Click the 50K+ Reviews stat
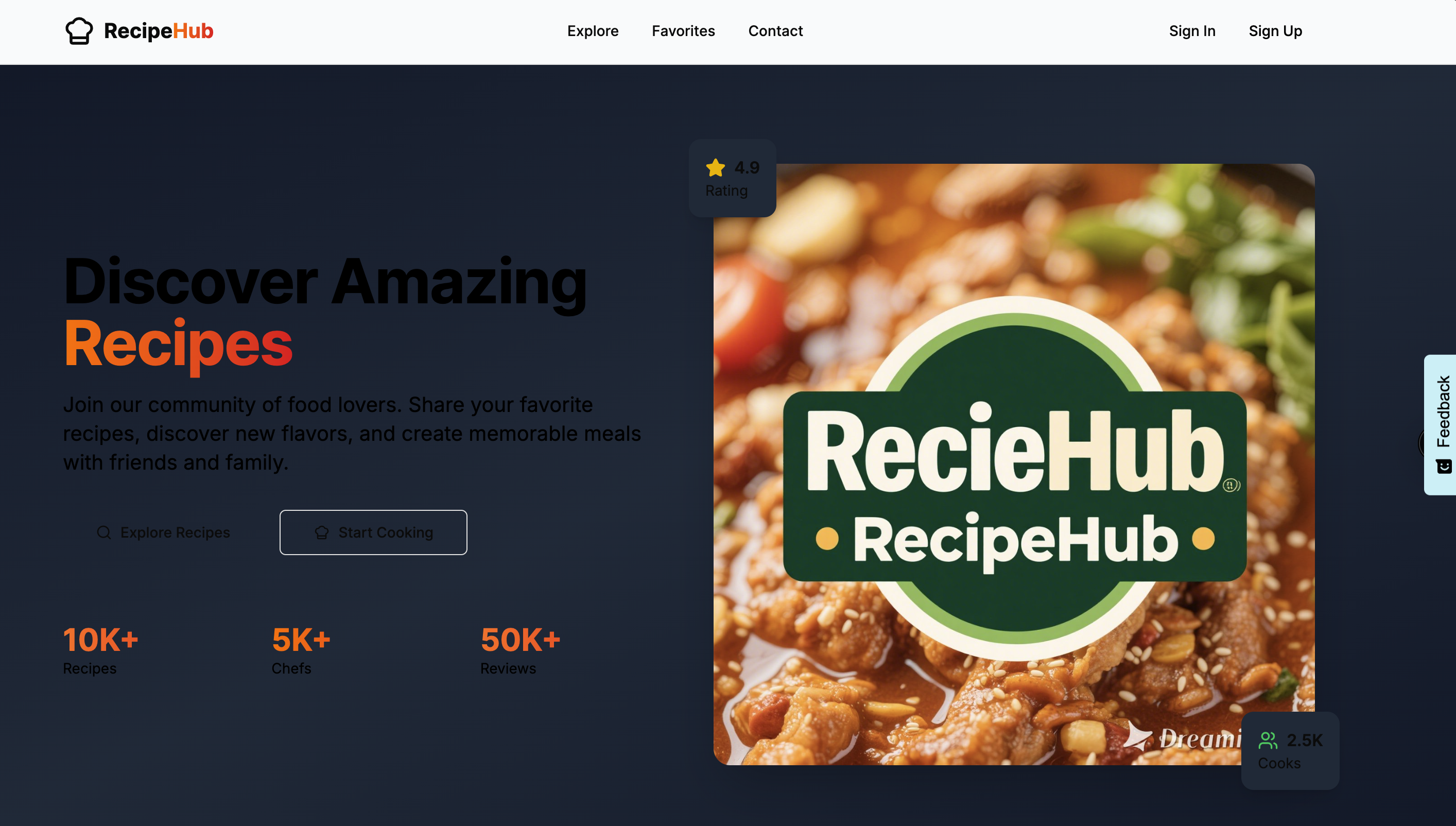The width and height of the screenshot is (1456, 826). 520,650
